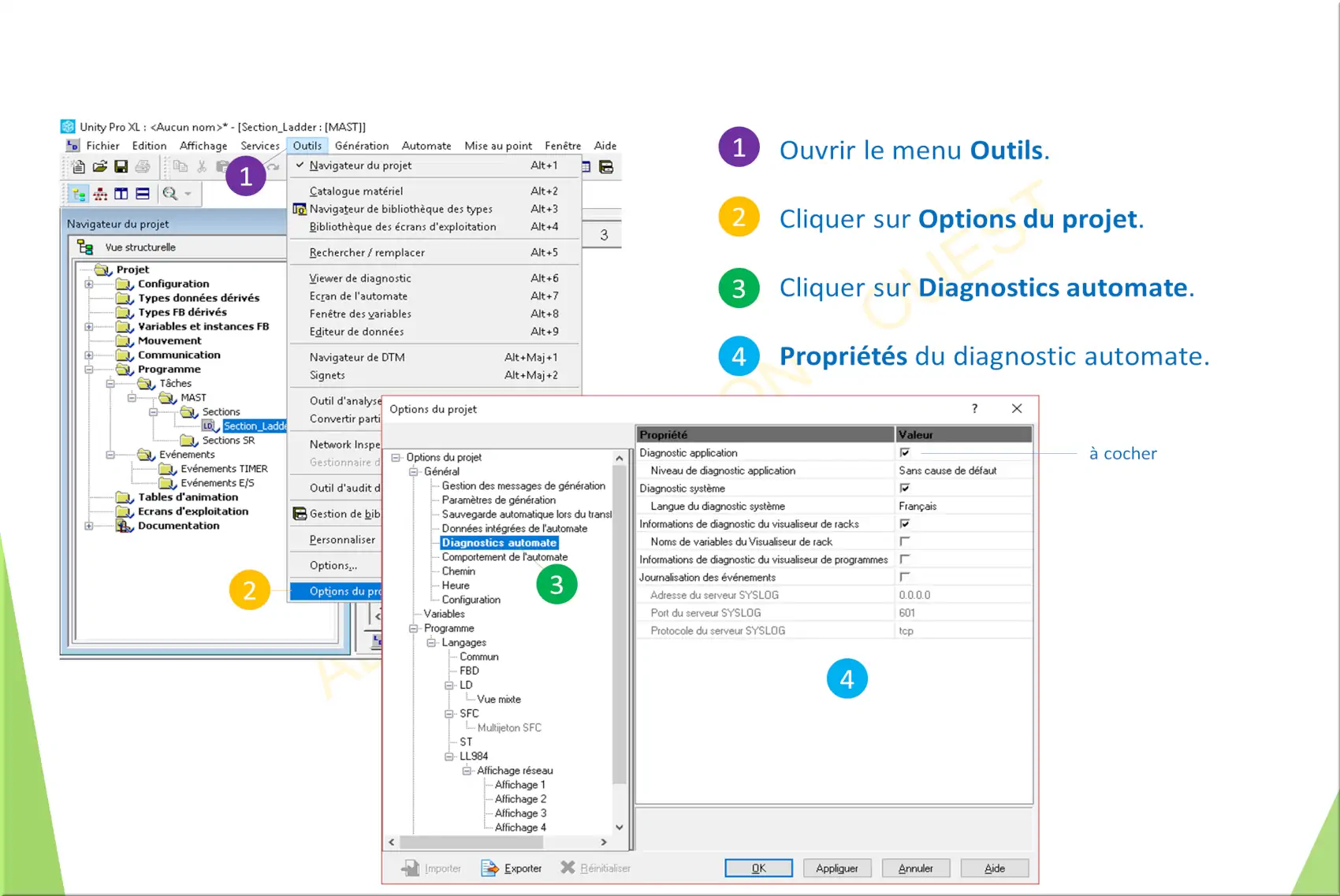Toggle Diagnostic application checkbox
This screenshot has width=1340, height=896.
tap(904, 452)
